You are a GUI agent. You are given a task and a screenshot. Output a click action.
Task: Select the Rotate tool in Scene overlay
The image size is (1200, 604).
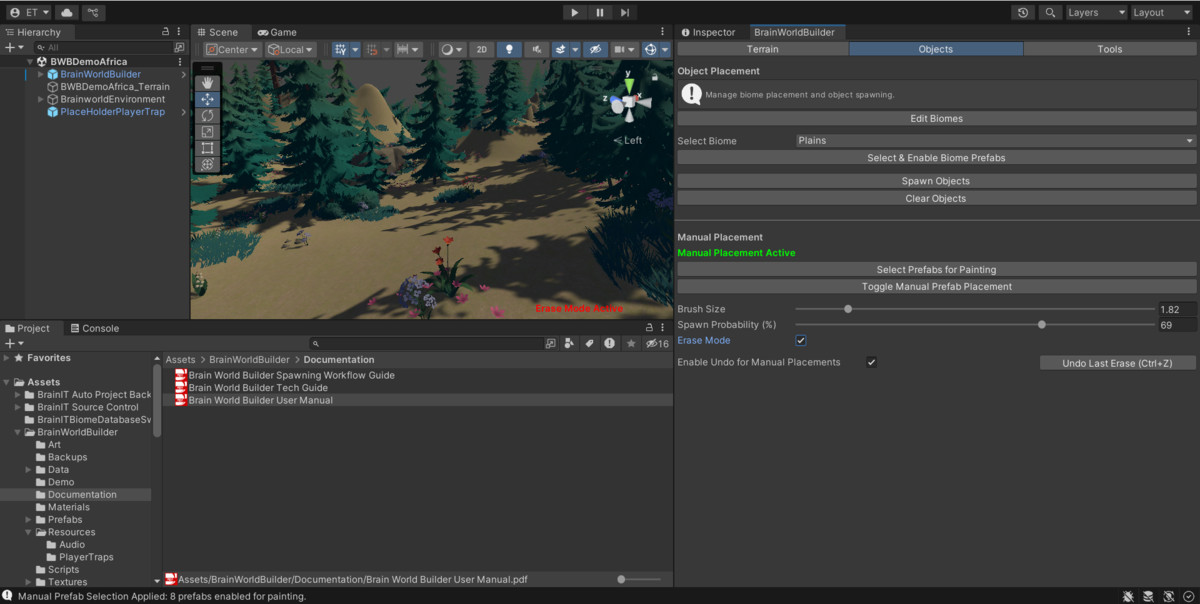coord(208,116)
